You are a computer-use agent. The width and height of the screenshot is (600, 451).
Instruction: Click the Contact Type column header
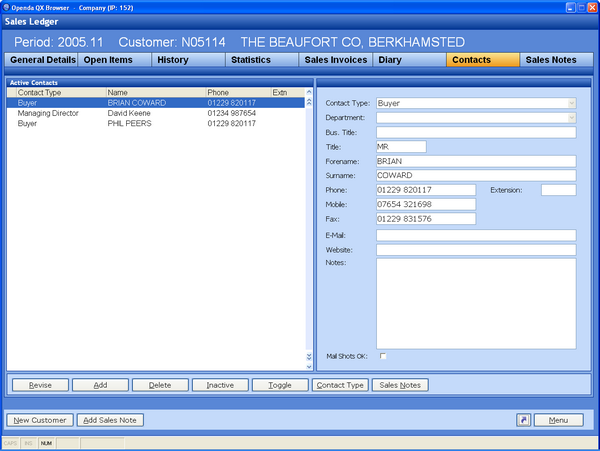[61, 92]
